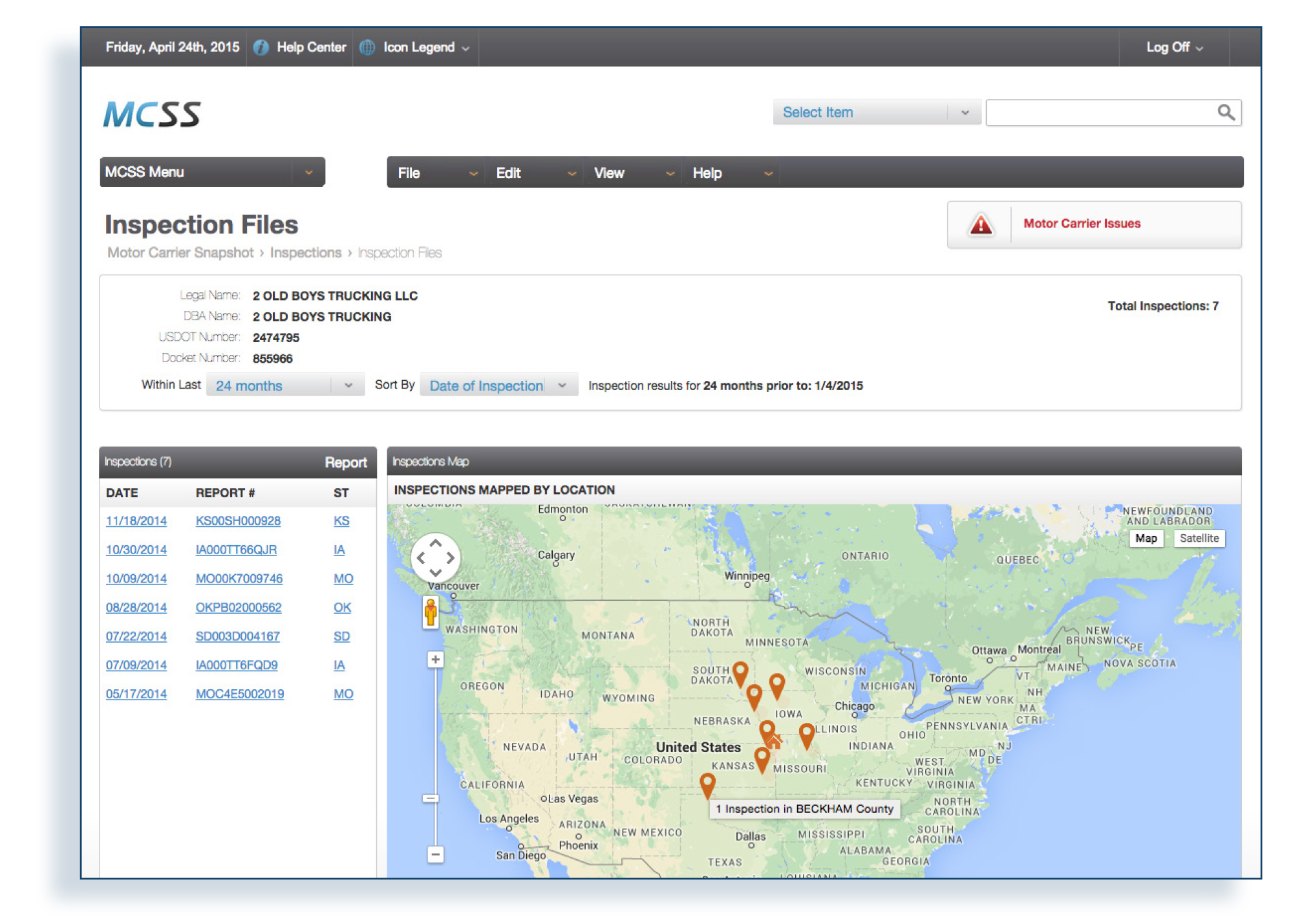Click the red warning triangle icon
Viewport: 1293px width, 924px height.
pos(980,224)
